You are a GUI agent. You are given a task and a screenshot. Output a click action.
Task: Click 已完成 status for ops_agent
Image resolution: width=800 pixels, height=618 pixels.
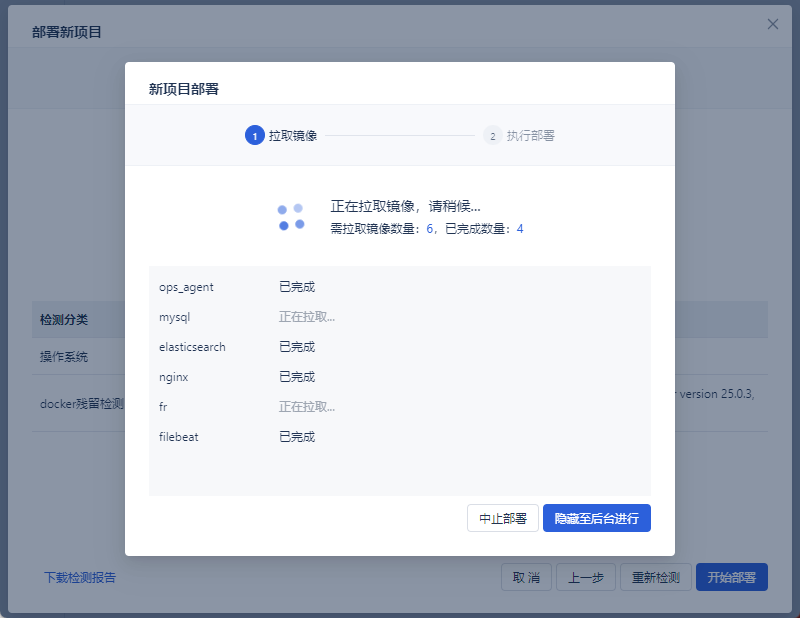[x=297, y=287]
